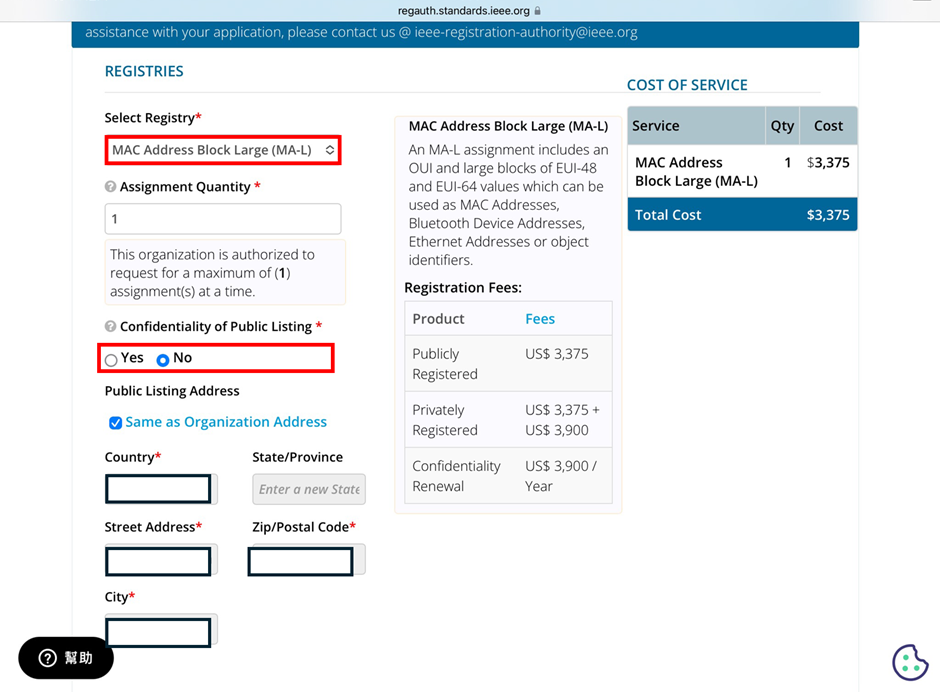The image size is (940, 692).
Task: Click the Total Cost row
Action: tap(742, 215)
